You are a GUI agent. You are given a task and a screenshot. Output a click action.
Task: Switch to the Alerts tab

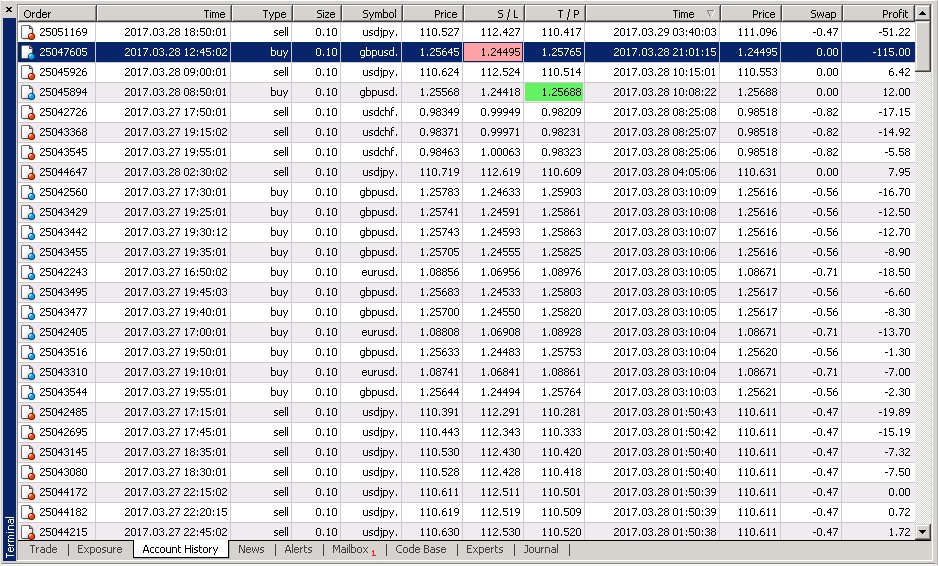[298, 549]
